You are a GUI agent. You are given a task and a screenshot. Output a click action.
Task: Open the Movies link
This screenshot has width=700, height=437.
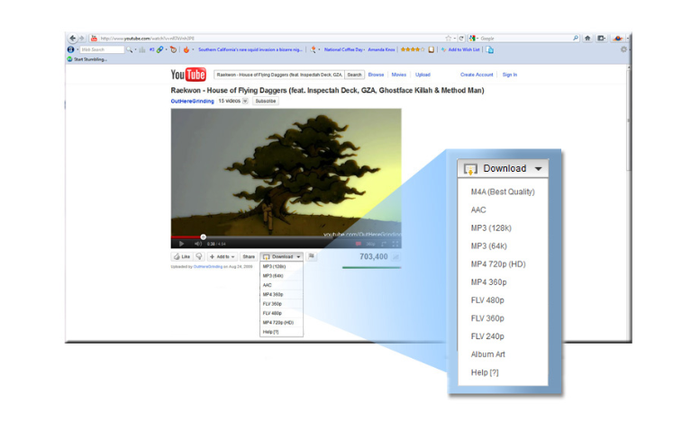tap(399, 75)
